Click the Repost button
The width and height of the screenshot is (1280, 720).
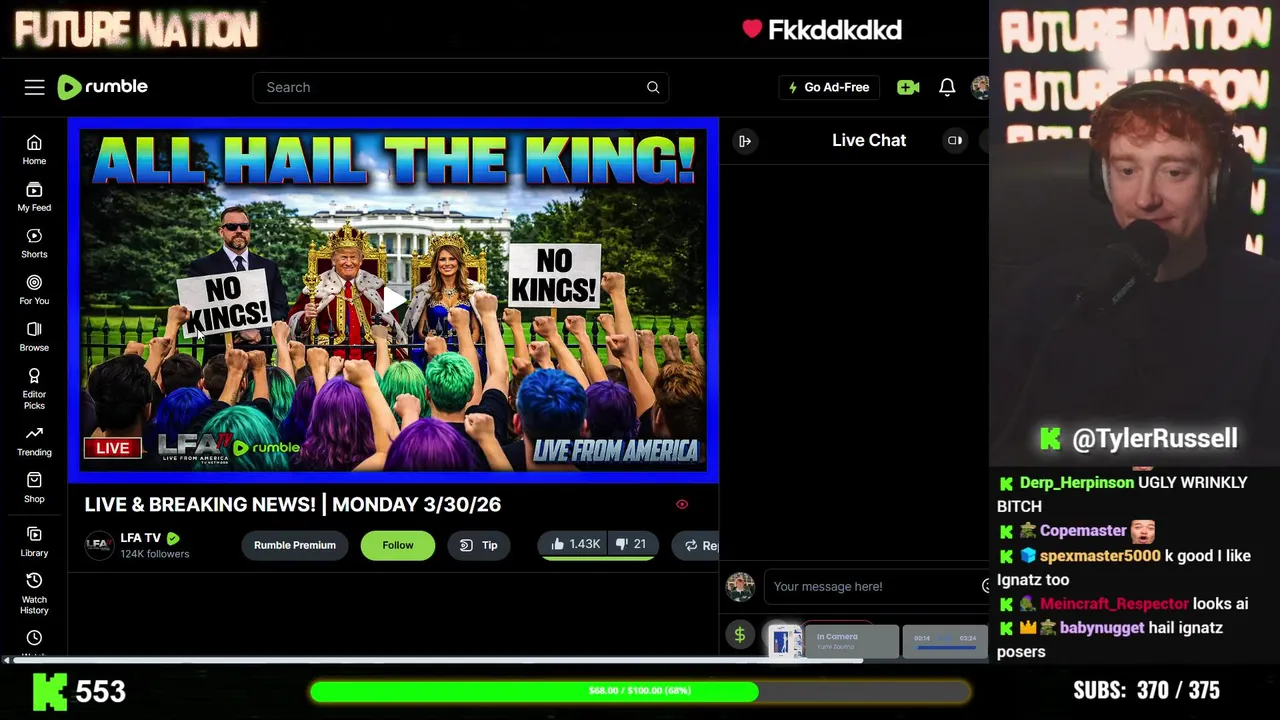tap(695, 545)
